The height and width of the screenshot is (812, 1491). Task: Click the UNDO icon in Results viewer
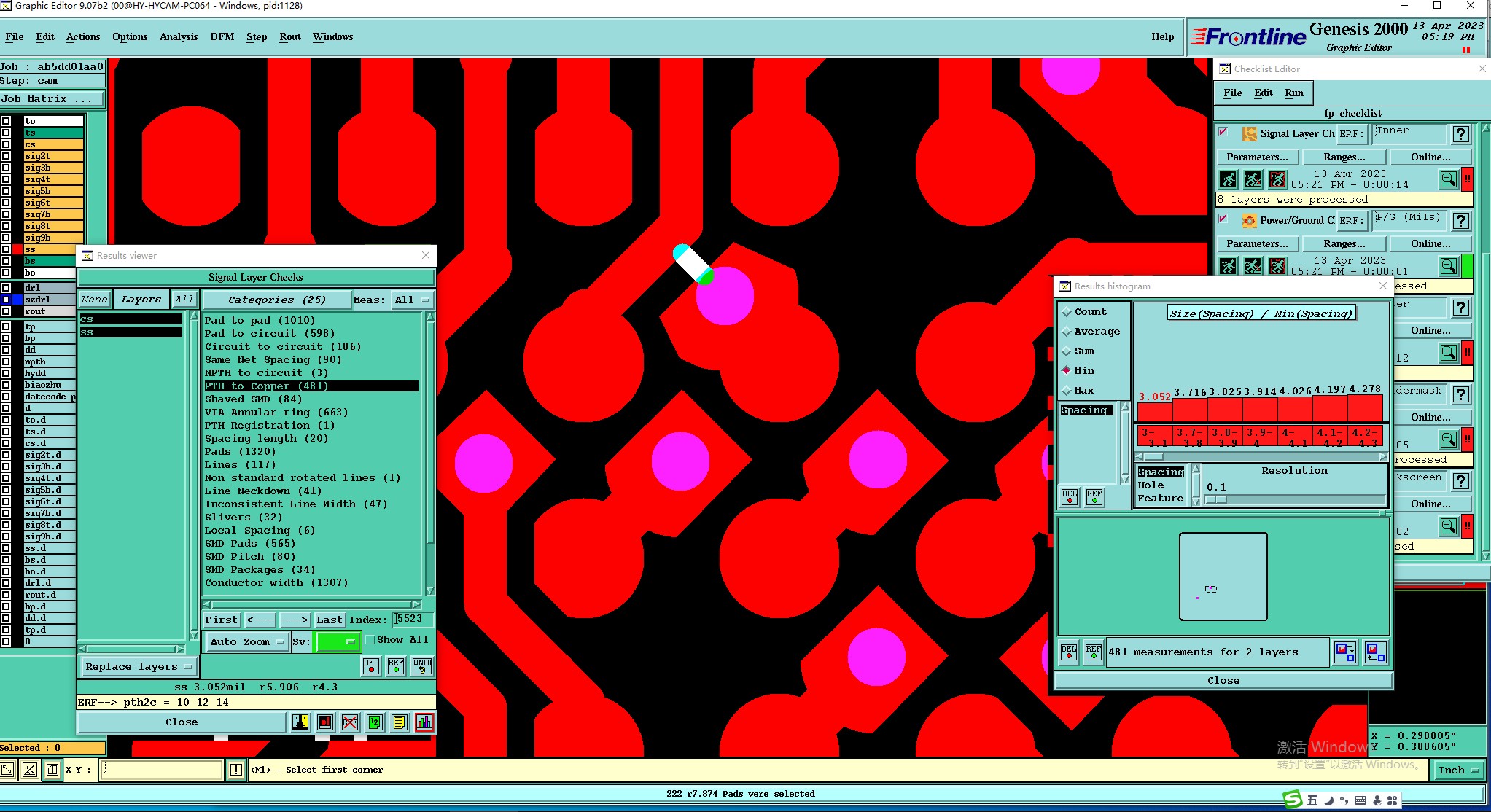pyautogui.click(x=421, y=665)
